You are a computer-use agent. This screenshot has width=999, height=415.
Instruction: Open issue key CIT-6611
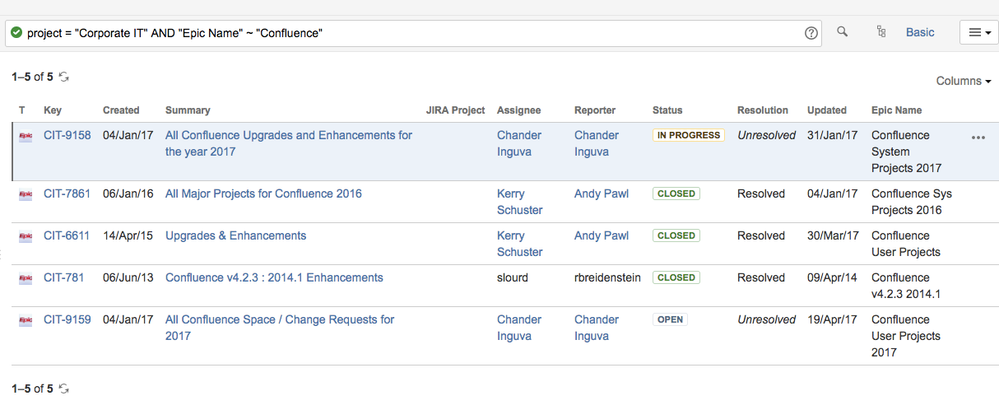67,235
